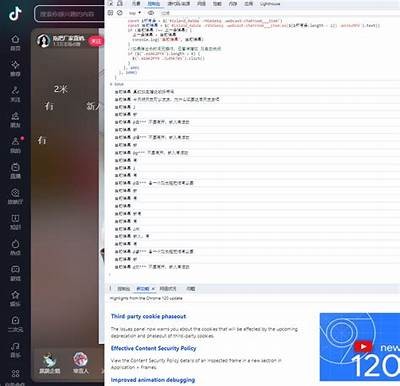Click the first gift icon at bottom
This screenshot has width=400, height=386.
click(x=49, y=360)
